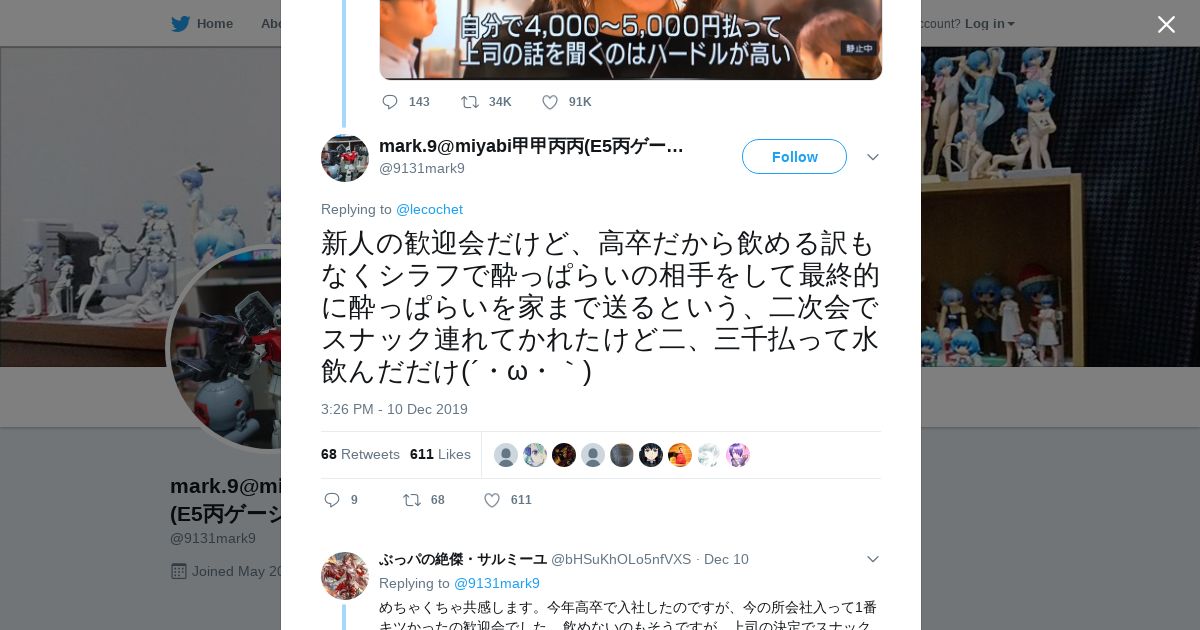Screen dimensions: 1200x630
Task: Open the @lecochet profile link
Action: (429, 209)
